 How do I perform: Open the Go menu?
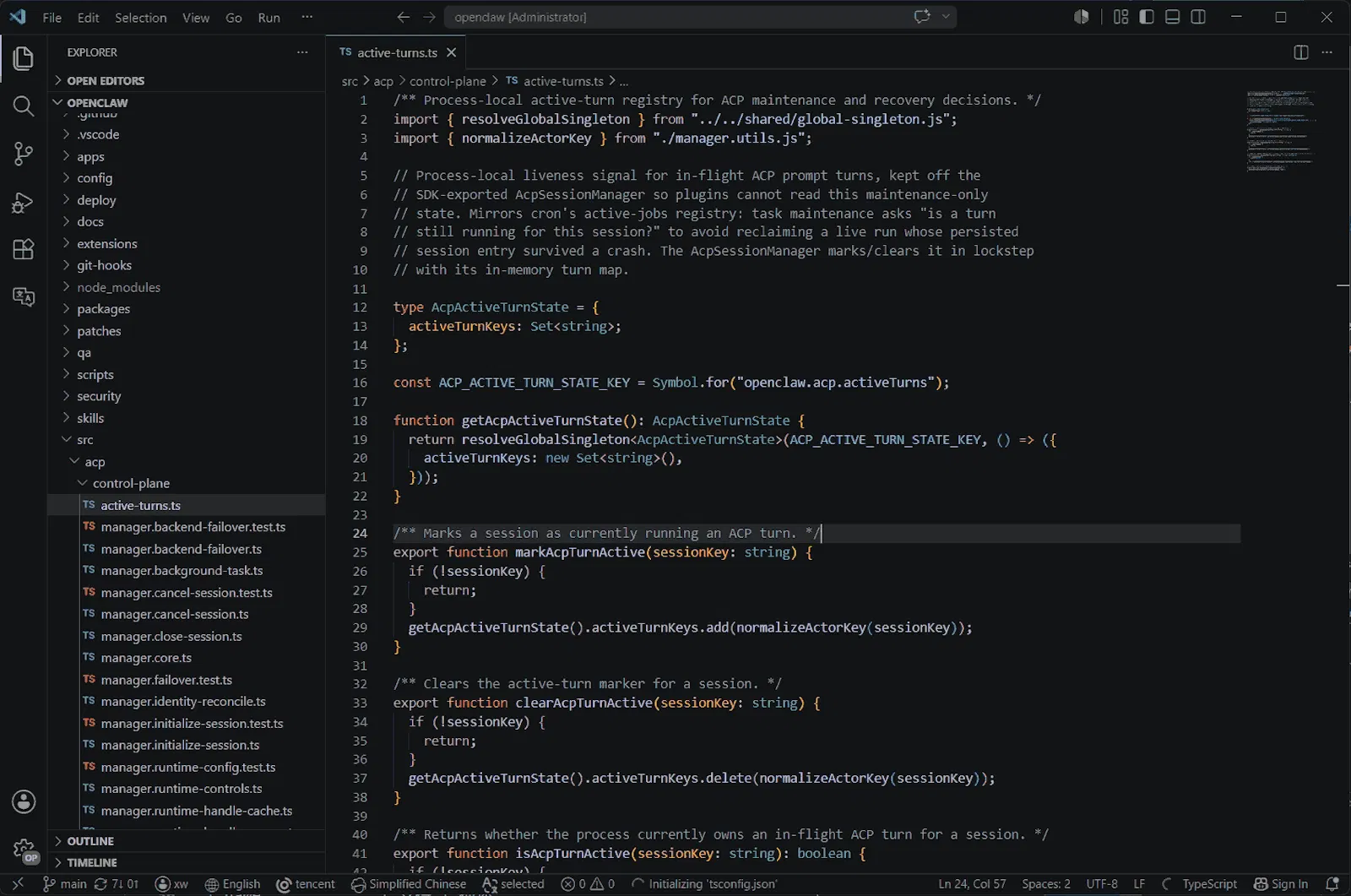pyautogui.click(x=234, y=18)
